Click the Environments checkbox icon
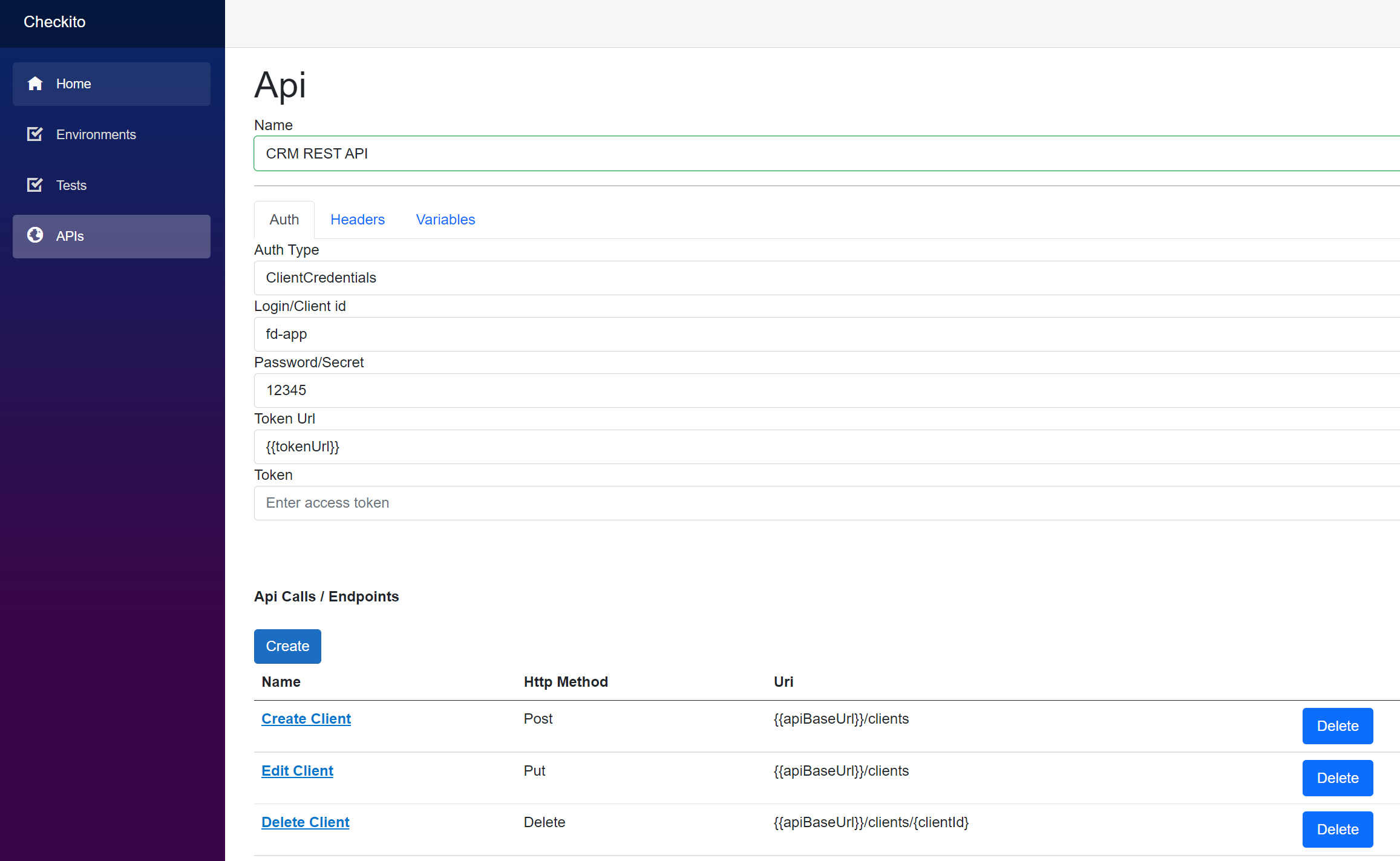 [x=35, y=134]
